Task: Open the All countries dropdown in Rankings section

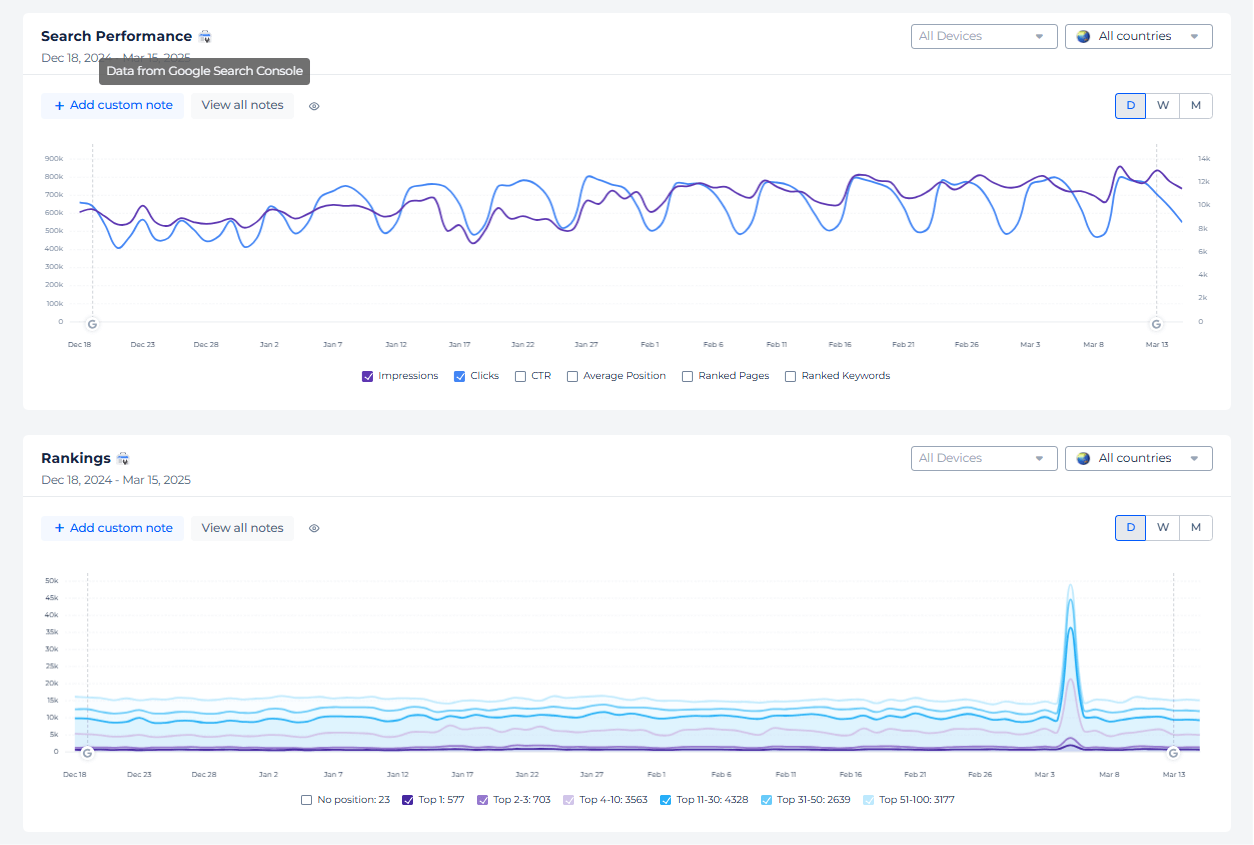Action: [1138, 457]
